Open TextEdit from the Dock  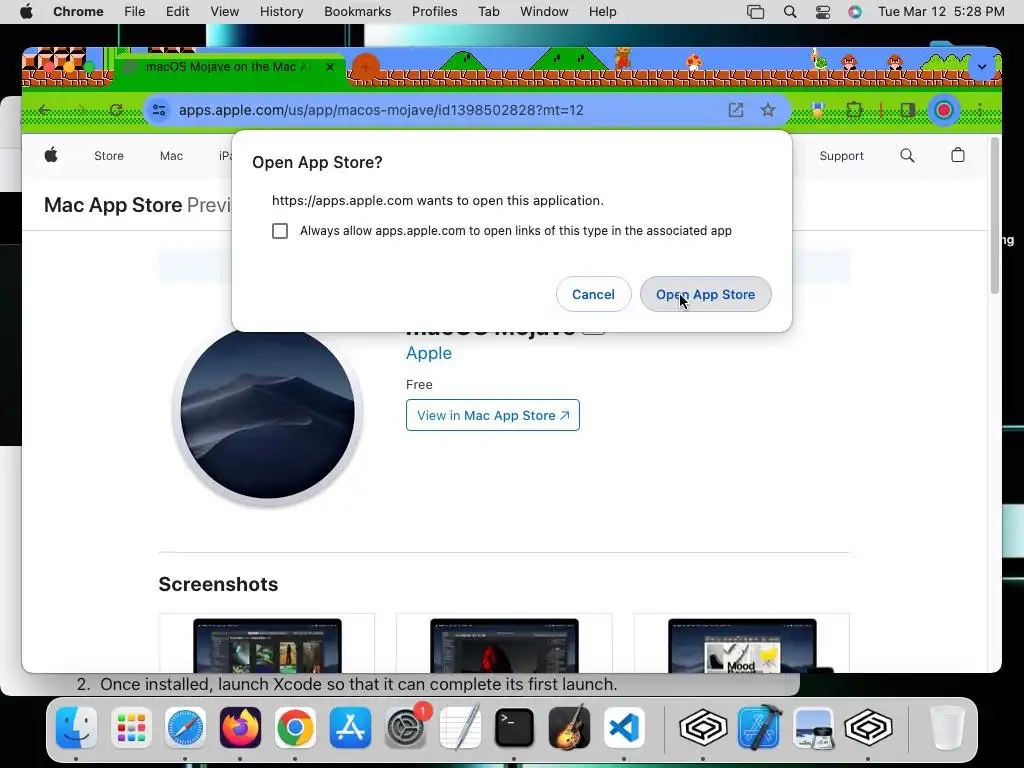point(460,728)
